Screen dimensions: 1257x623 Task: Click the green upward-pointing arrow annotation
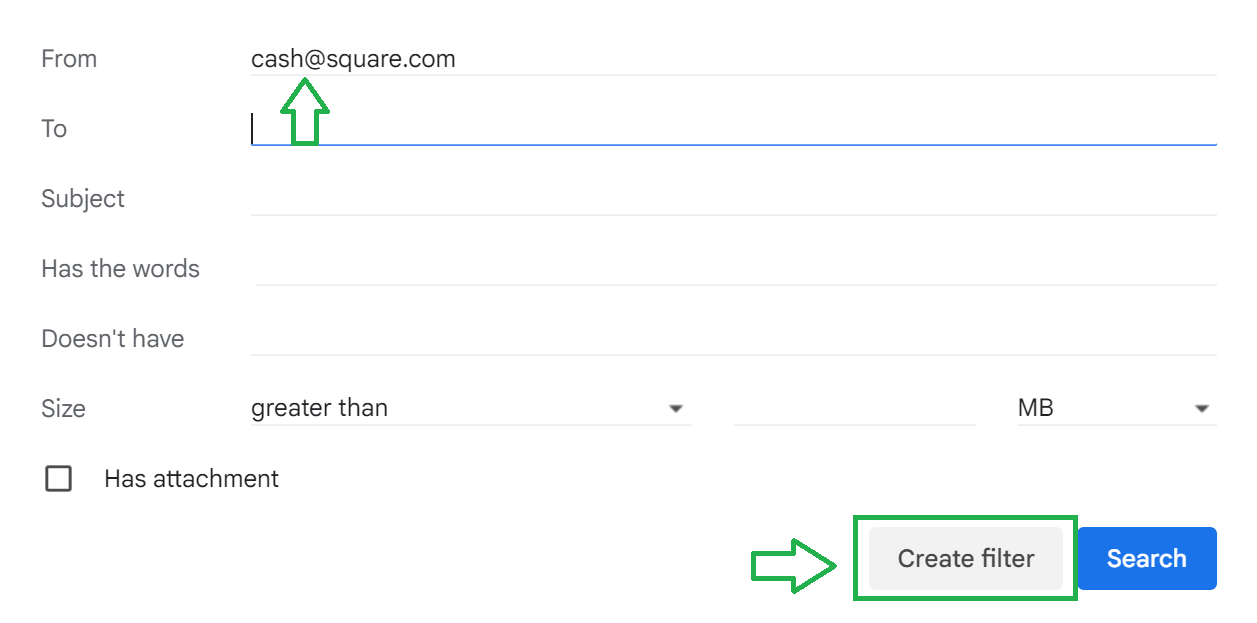tap(304, 112)
